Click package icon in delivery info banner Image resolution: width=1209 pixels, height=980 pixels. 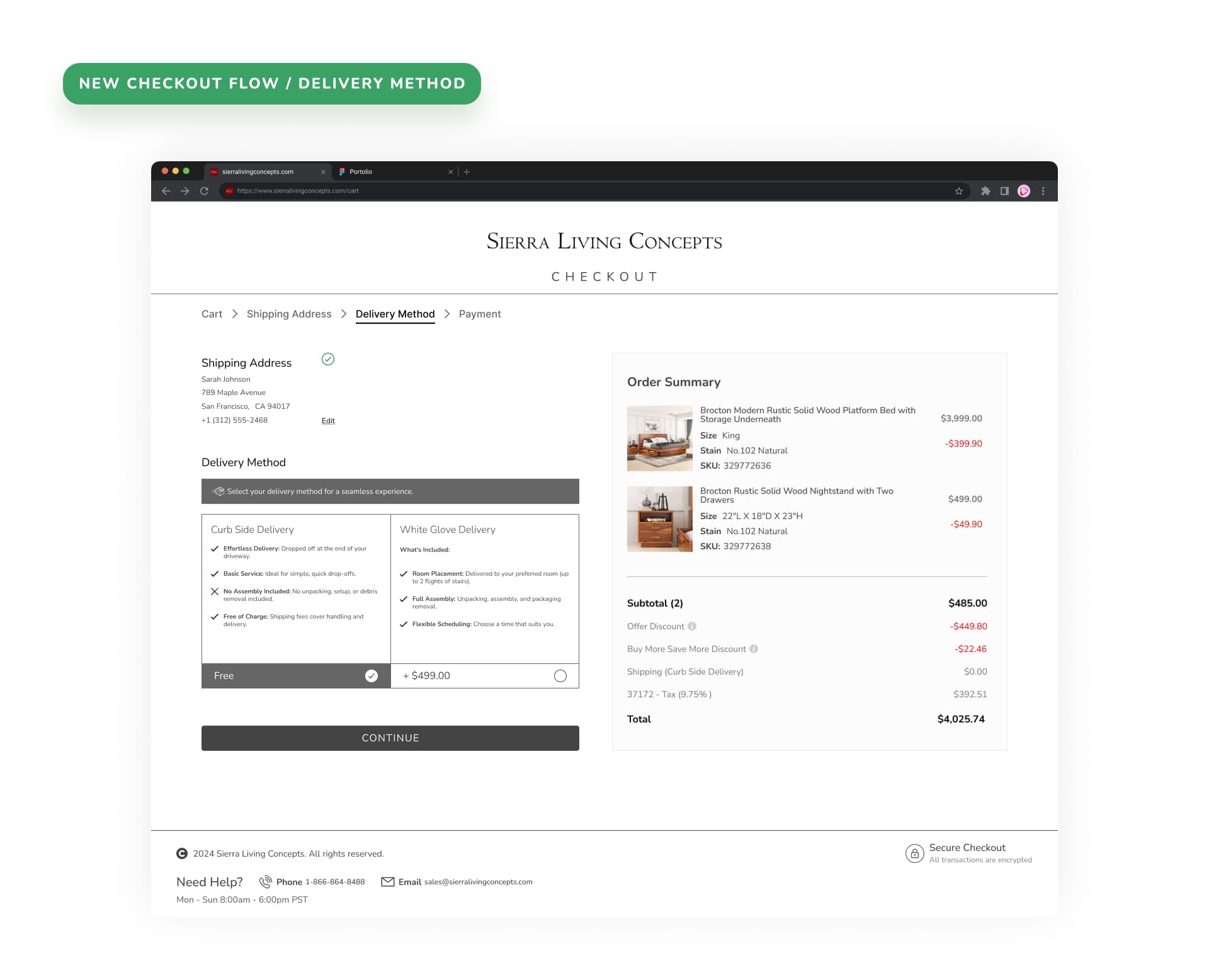[219, 491]
